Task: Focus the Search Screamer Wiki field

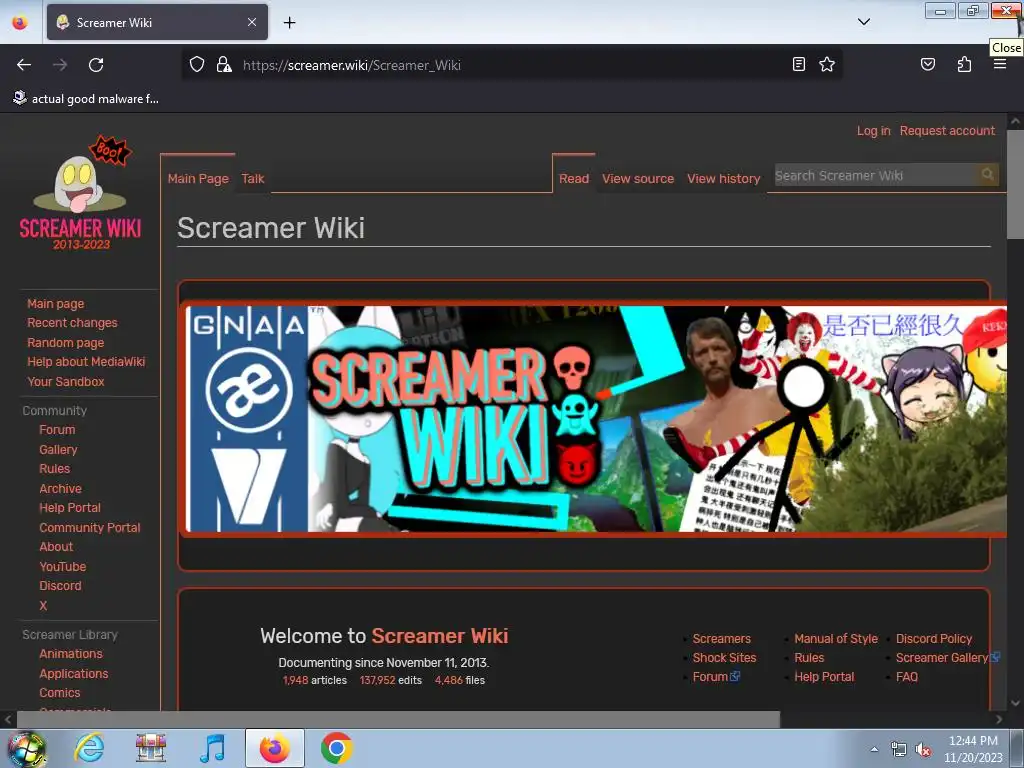Action: pyautogui.click(x=875, y=175)
